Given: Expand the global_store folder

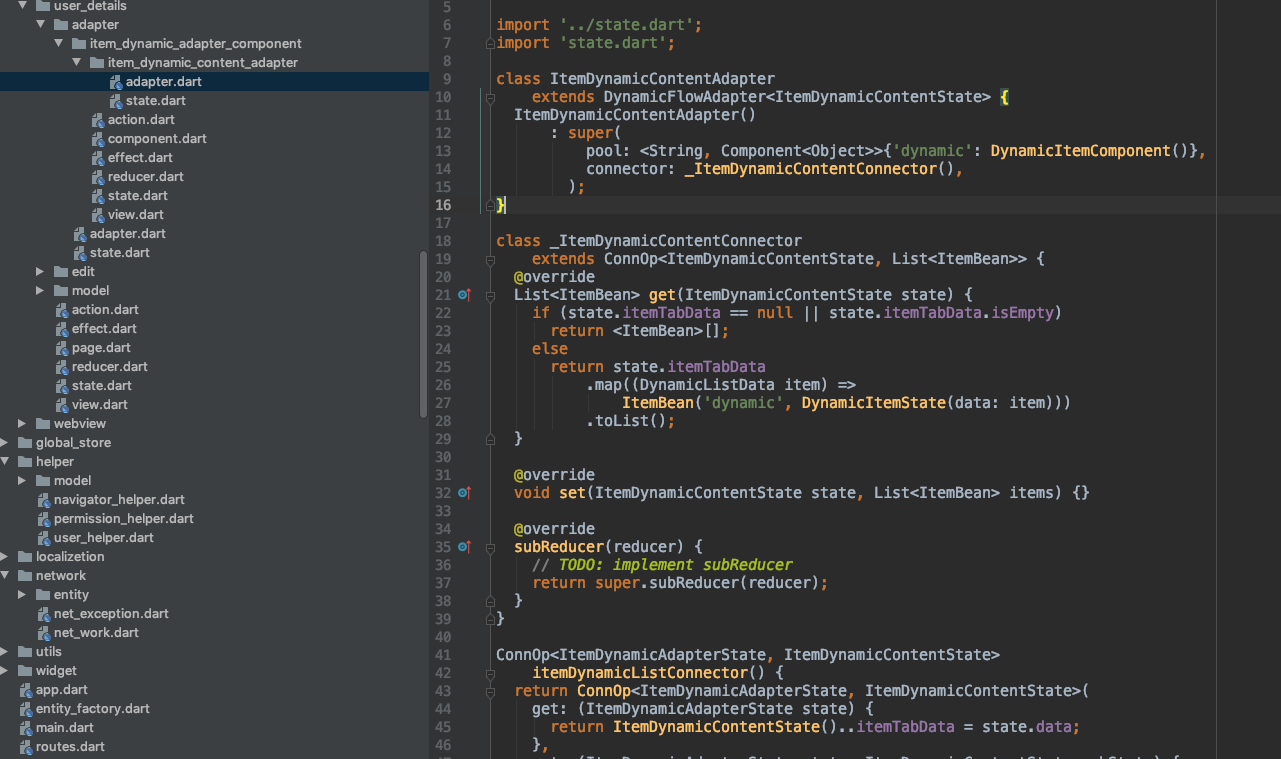Looking at the screenshot, I should 5,442.
